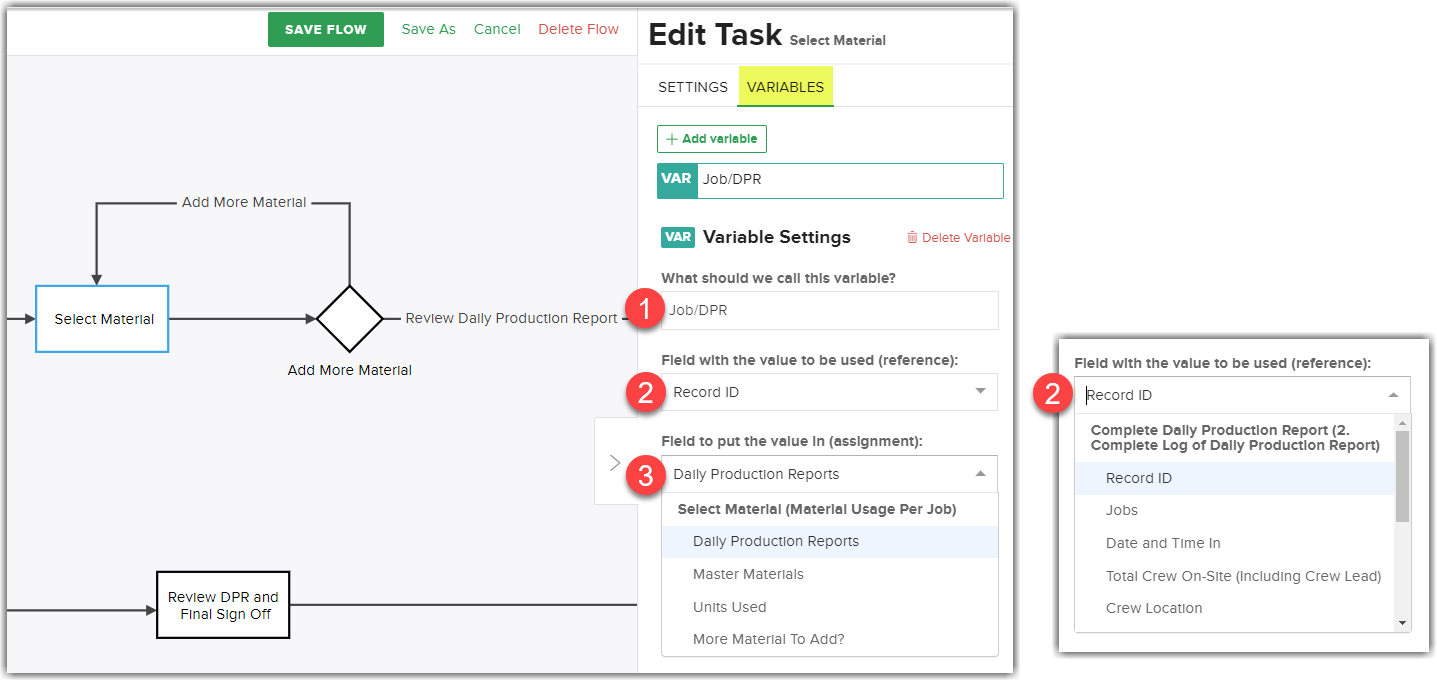Viewport: 1437px width, 681px height.
Task: Select the Select Material task node
Action: click(102, 319)
